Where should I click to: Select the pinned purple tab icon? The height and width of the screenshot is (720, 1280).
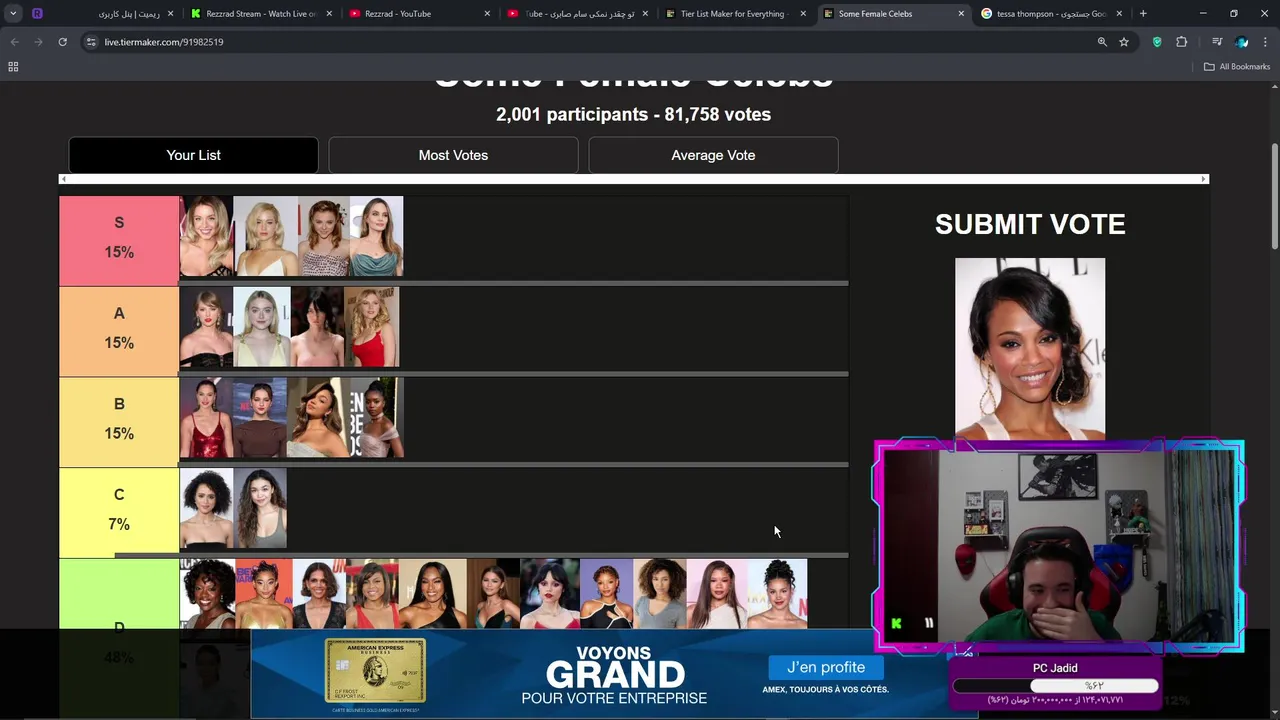click(37, 14)
